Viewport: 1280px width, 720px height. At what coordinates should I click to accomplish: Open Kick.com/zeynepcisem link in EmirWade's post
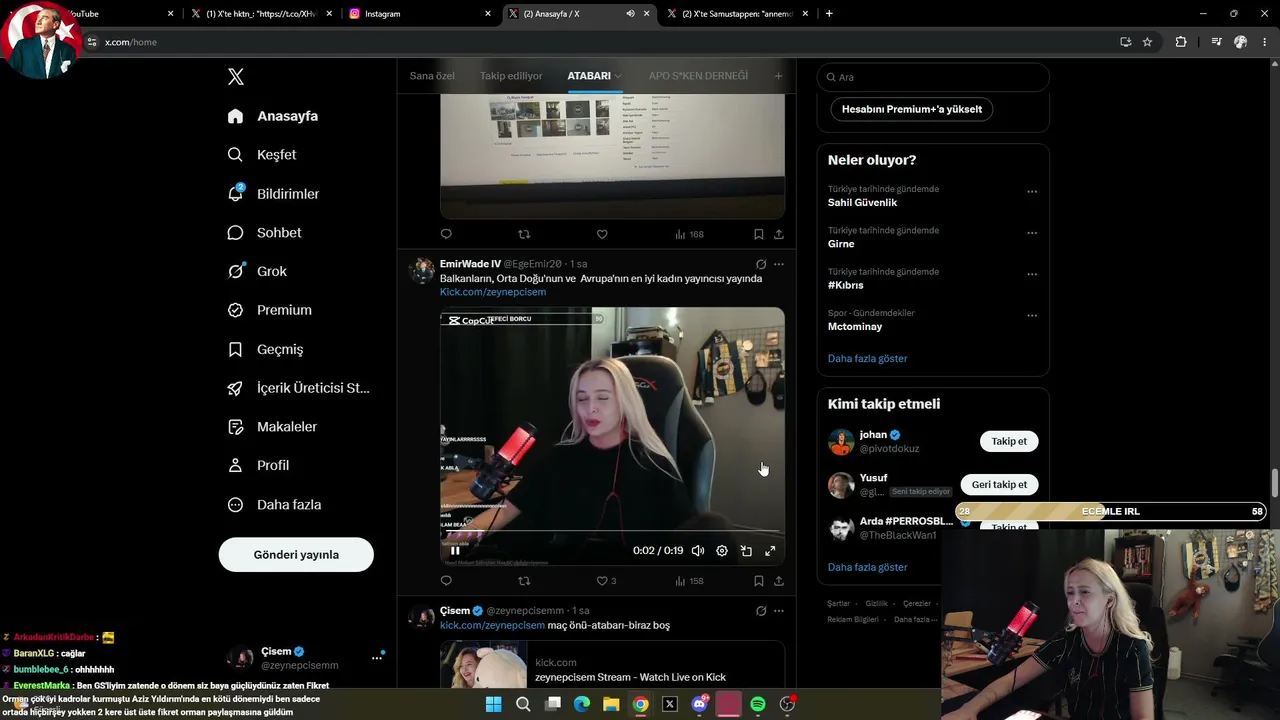[493, 292]
